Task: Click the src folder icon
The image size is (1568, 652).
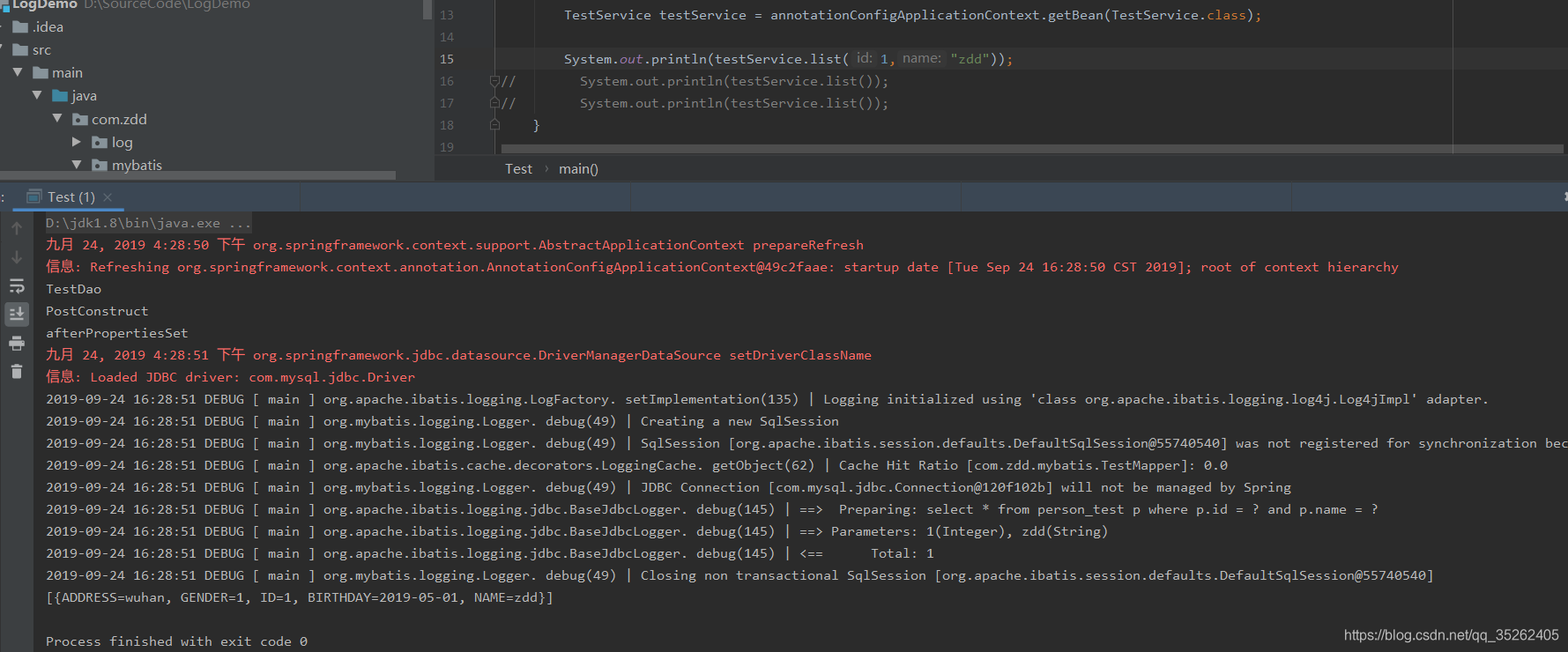Action: point(20,50)
